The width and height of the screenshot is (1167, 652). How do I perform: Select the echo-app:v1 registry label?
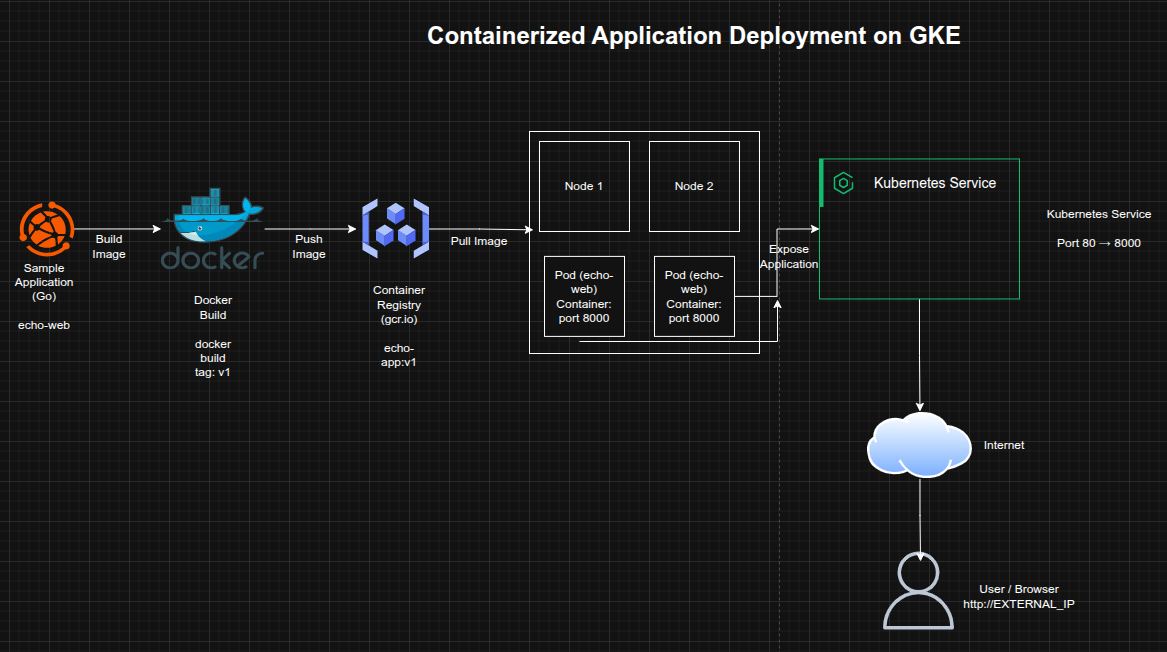click(x=399, y=355)
